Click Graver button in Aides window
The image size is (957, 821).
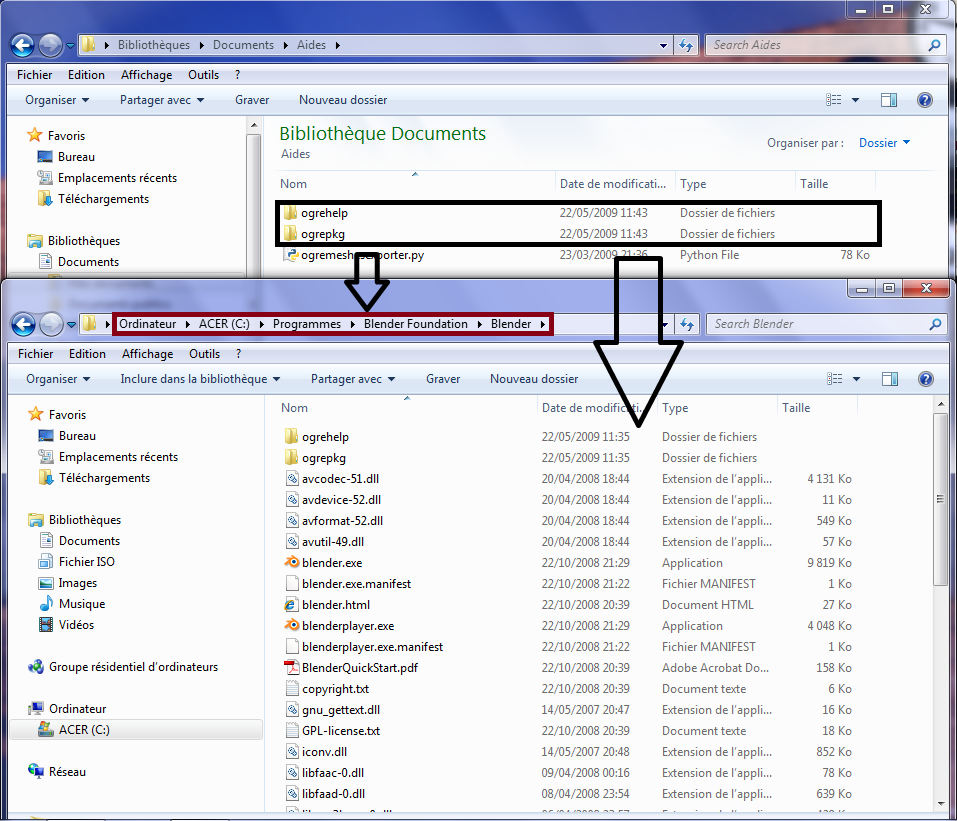tap(252, 100)
